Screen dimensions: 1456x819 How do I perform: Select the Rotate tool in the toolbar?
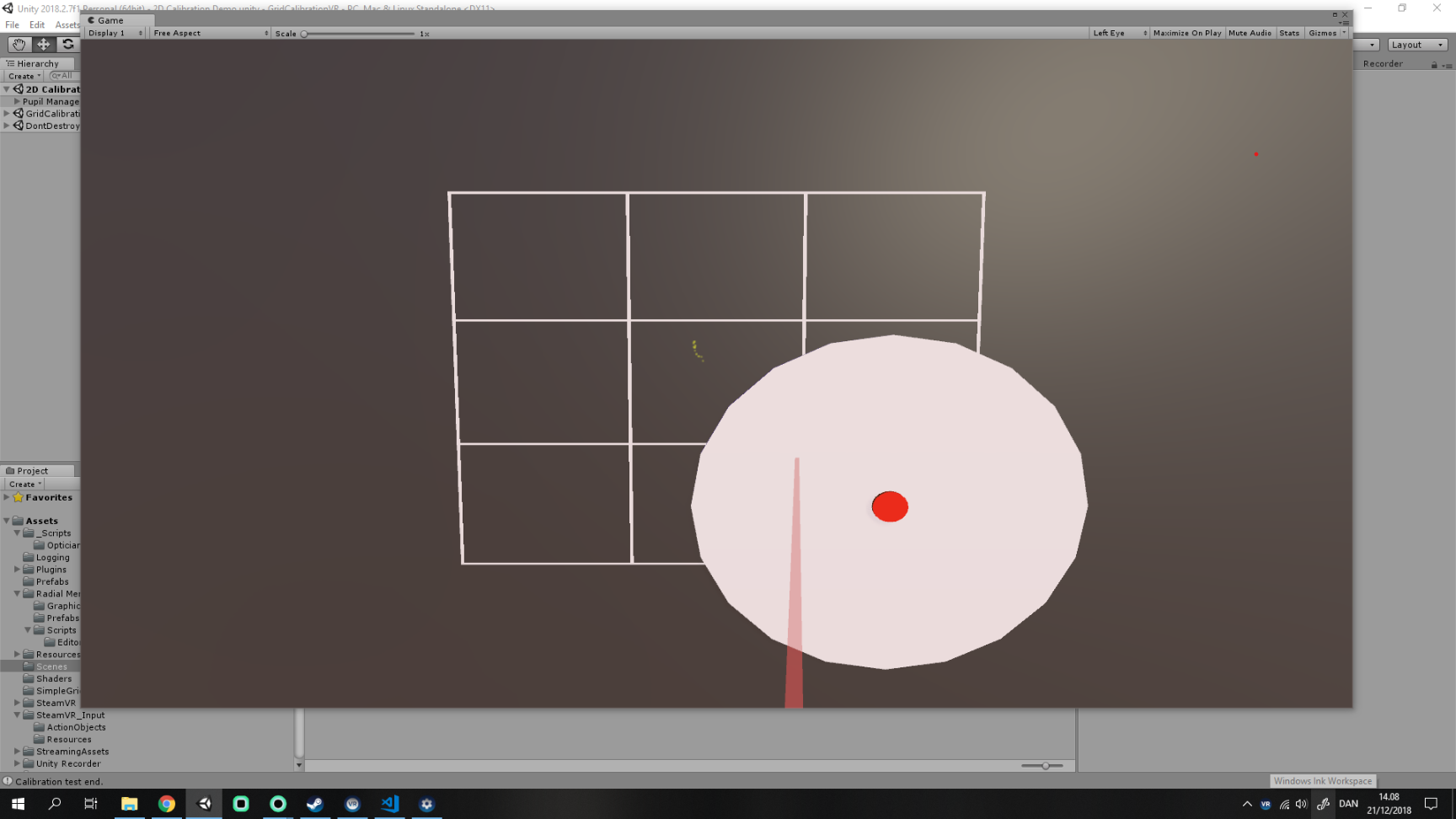[x=67, y=45]
